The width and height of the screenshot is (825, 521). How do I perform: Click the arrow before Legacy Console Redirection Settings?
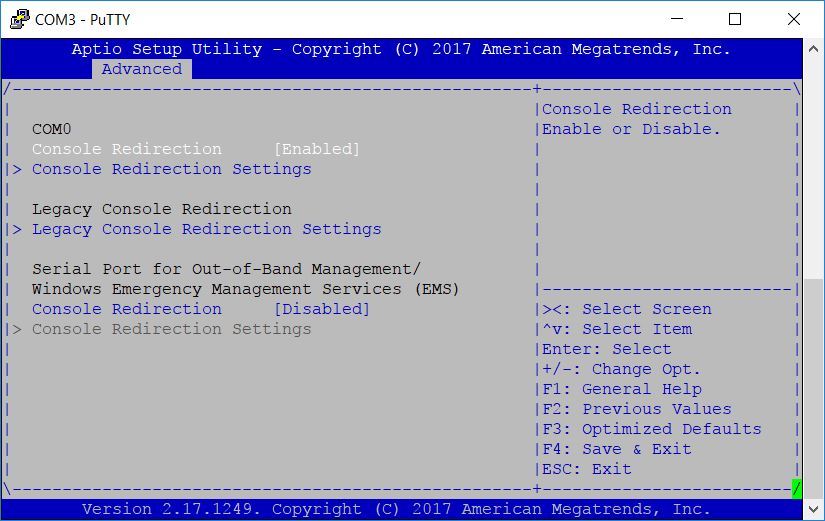click(x=17, y=229)
